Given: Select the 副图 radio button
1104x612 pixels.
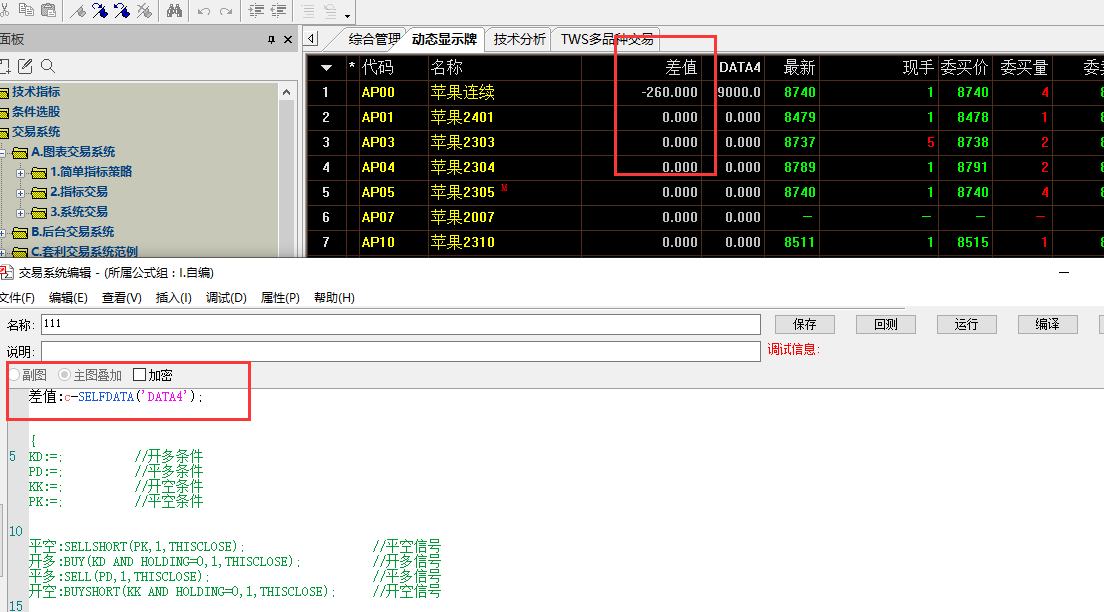Looking at the screenshot, I should point(13,375).
